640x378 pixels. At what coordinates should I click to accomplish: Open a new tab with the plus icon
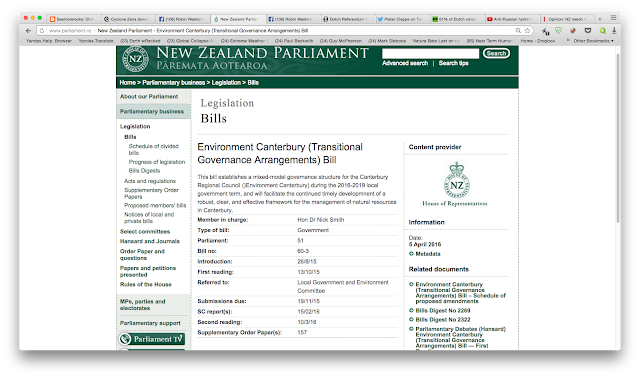(x=600, y=19)
